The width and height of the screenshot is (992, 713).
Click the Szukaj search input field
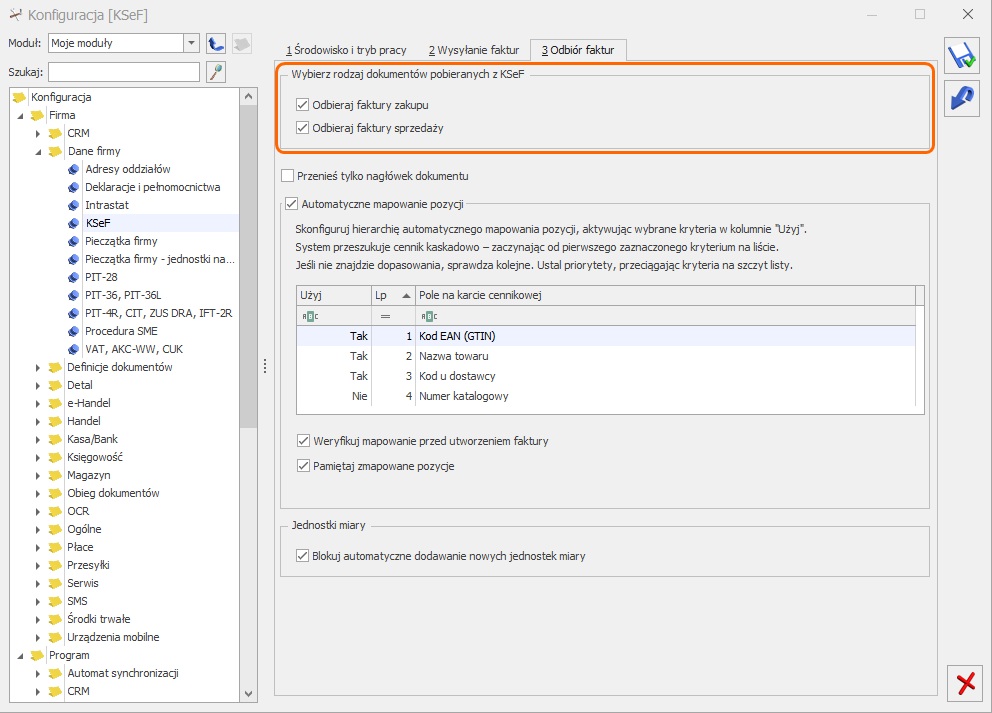[x=124, y=72]
